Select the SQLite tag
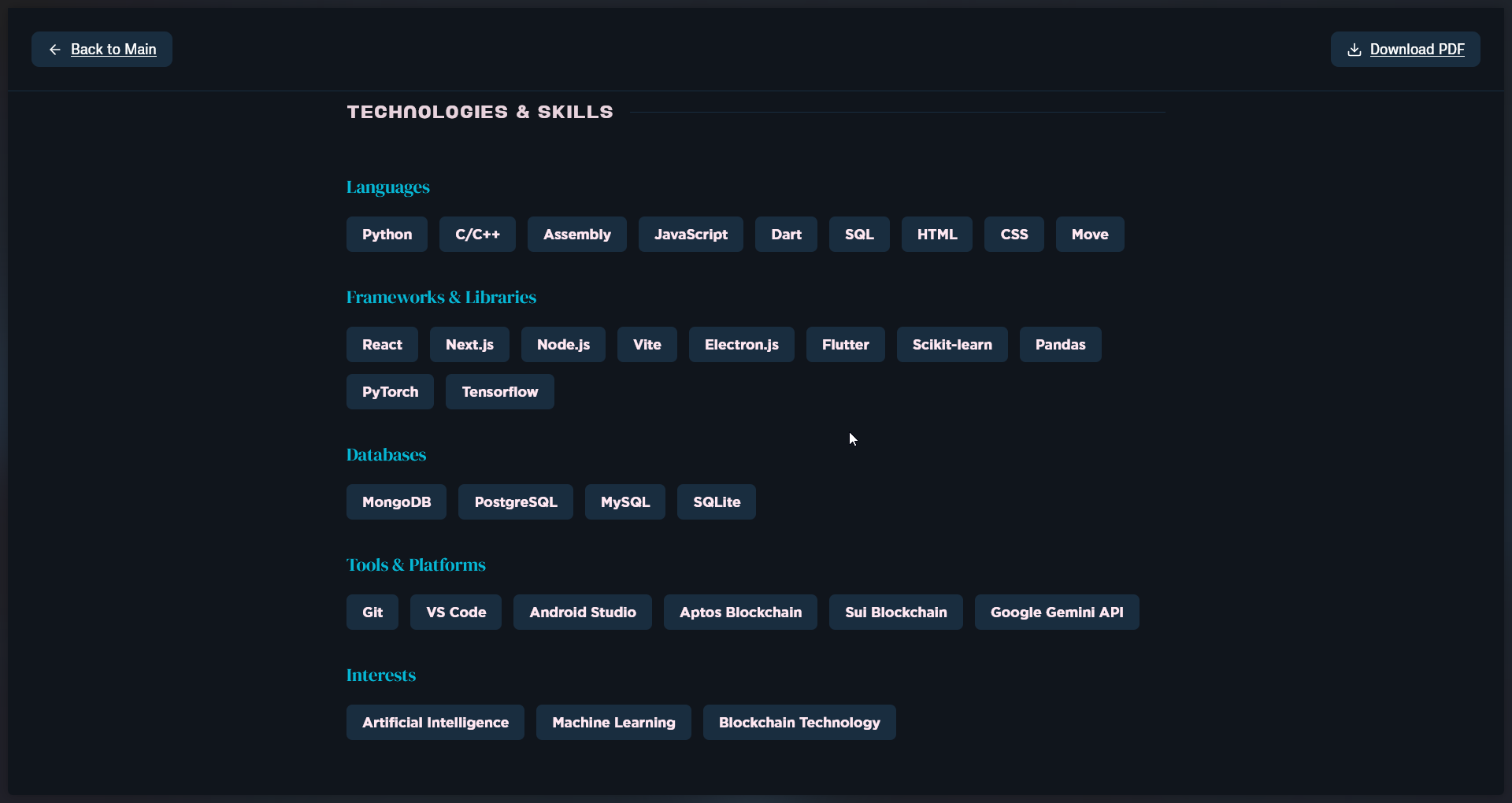 (717, 502)
